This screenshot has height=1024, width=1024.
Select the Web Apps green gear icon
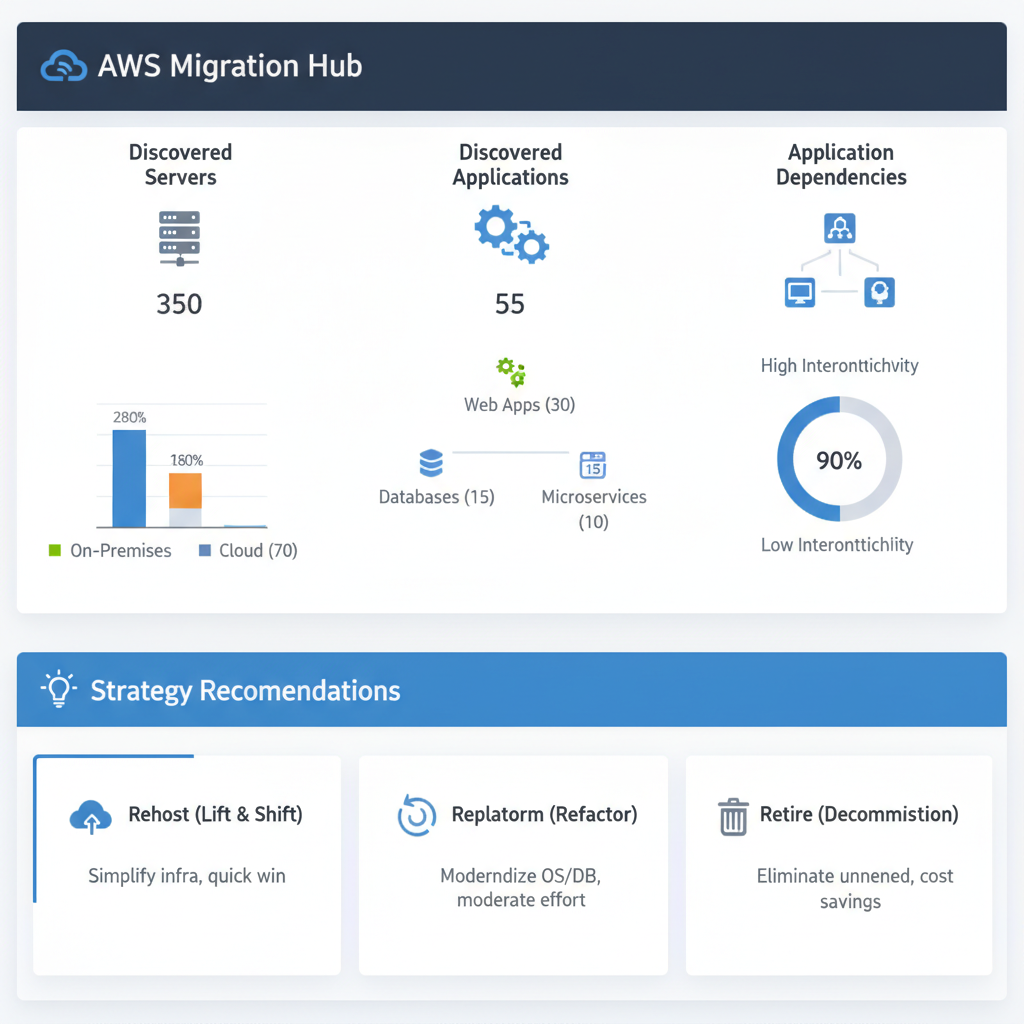pyautogui.click(x=510, y=370)
